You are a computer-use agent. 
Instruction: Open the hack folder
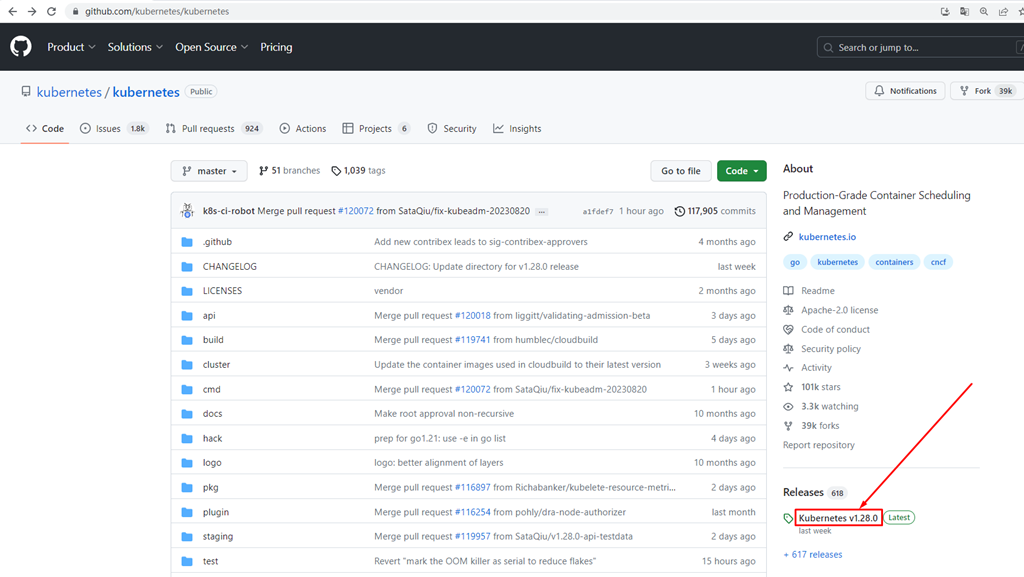pos(212,438)
